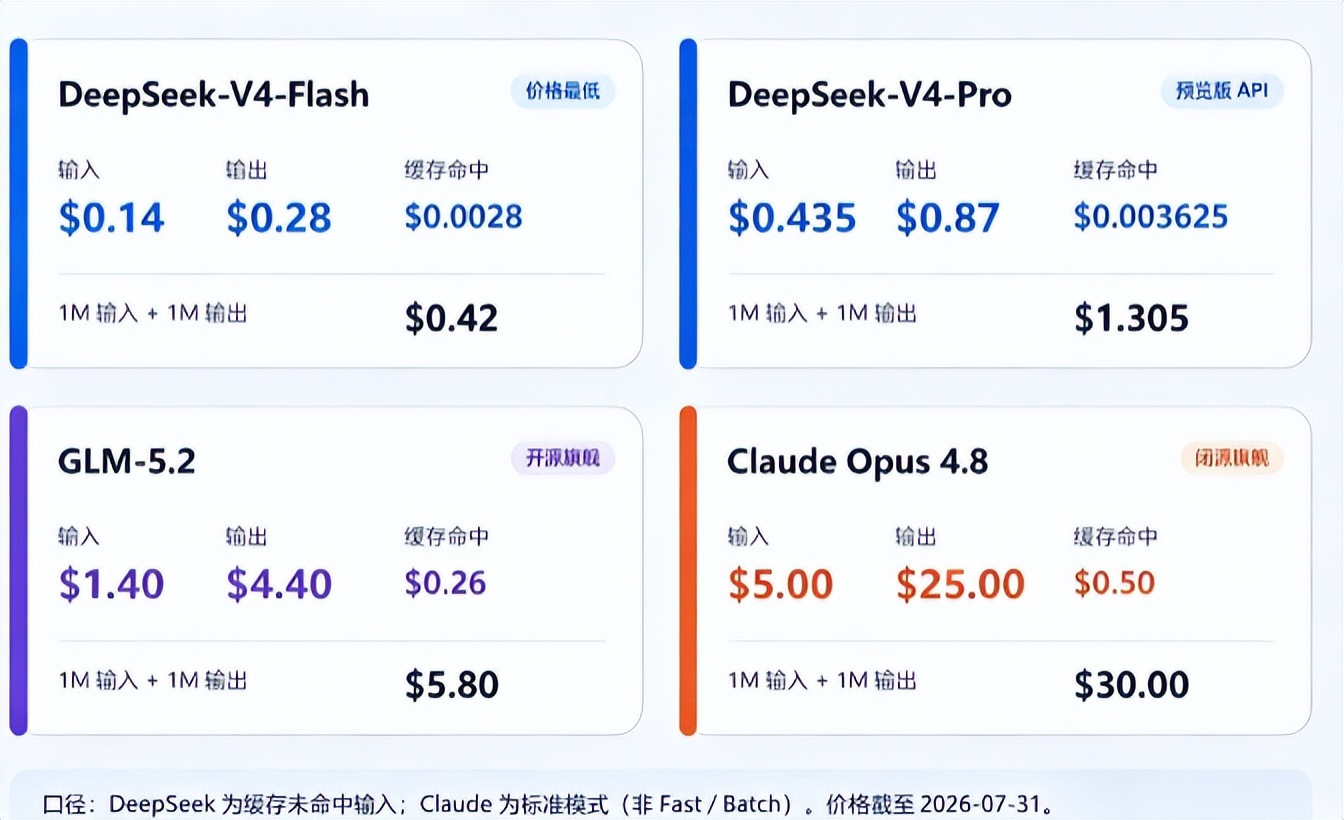Select the DeepSeek-V4-Flash card title
The height and width of the screenshot is (820, 1344).
coord(214,94)
